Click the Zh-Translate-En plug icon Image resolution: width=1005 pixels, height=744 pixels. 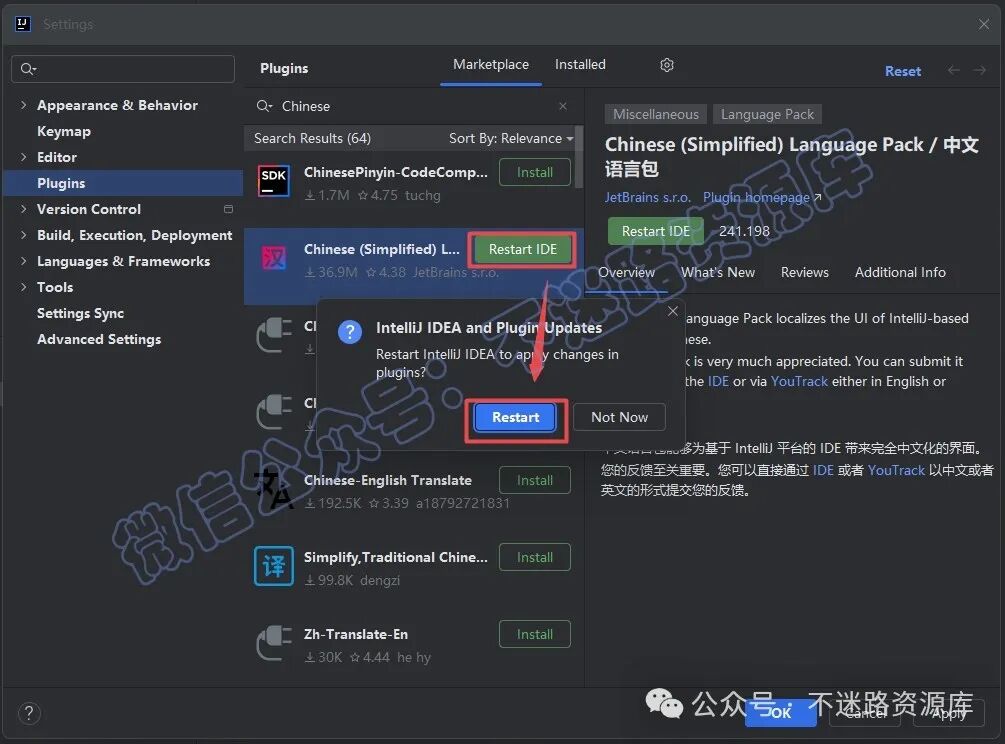274,643
